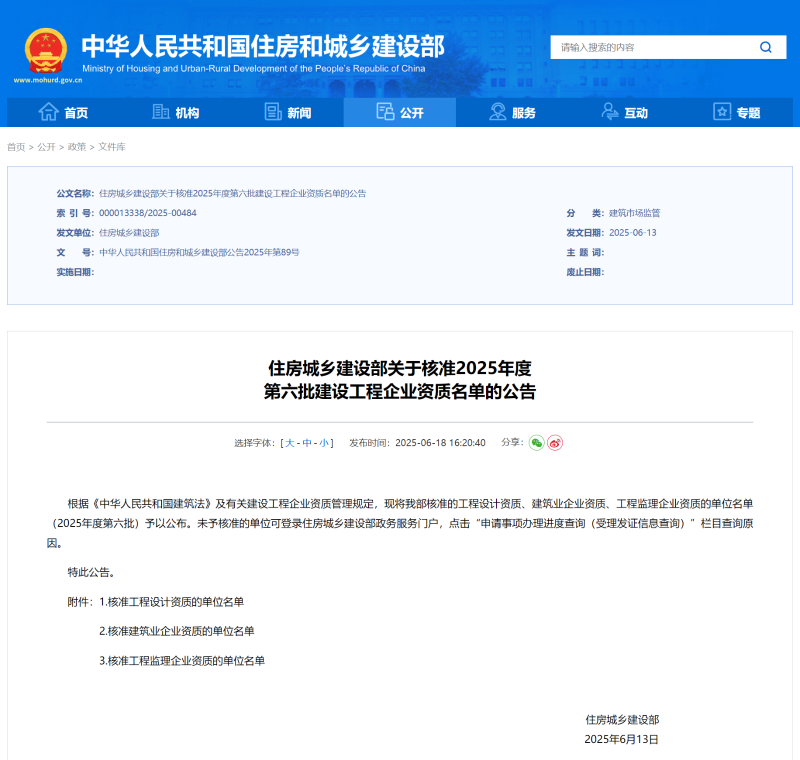The image size is (800, 760).
Task: Open attachment 核准工程监理企业资质的单位名单
Action: click(x=181, y=661)
